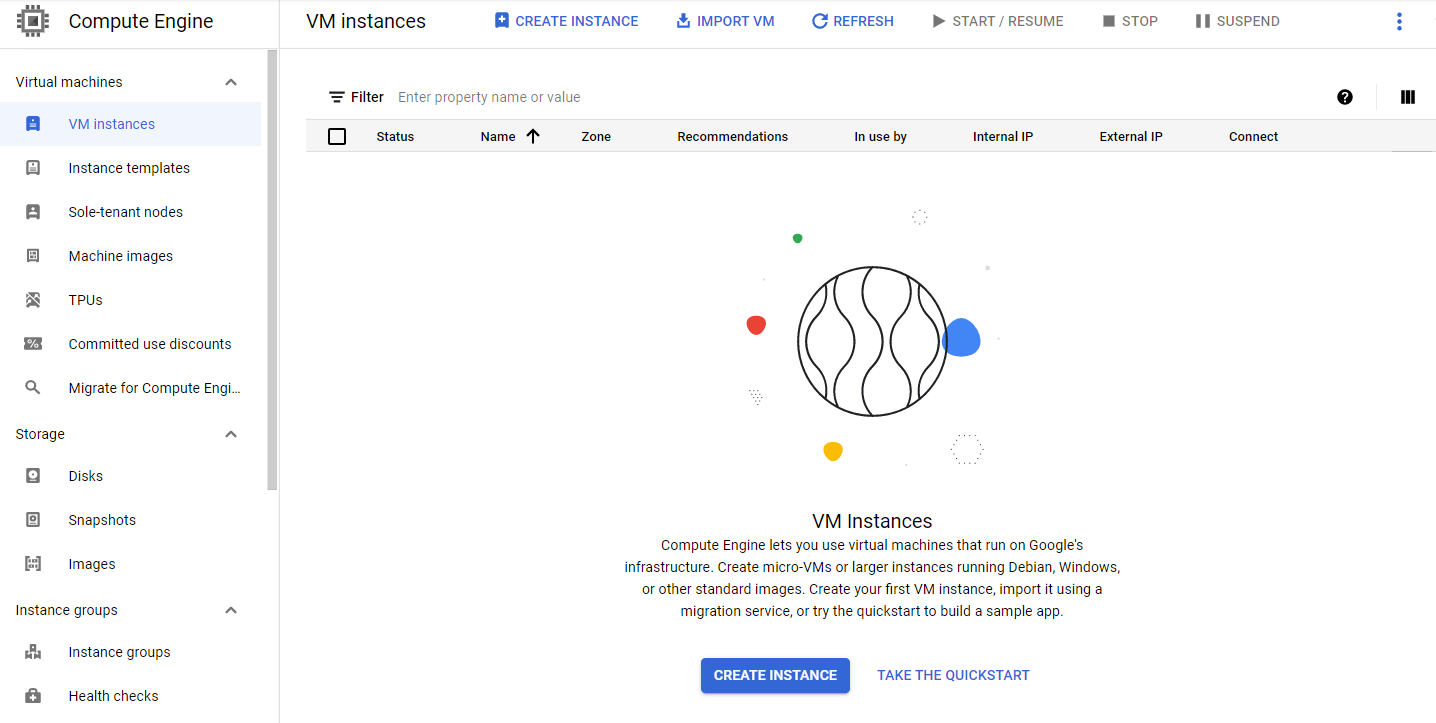The height and width of the screenshot is (723, 1436).
Task: Open the three-dot more actions menu
Action: pyautogui.click(x=1399, y=21)
